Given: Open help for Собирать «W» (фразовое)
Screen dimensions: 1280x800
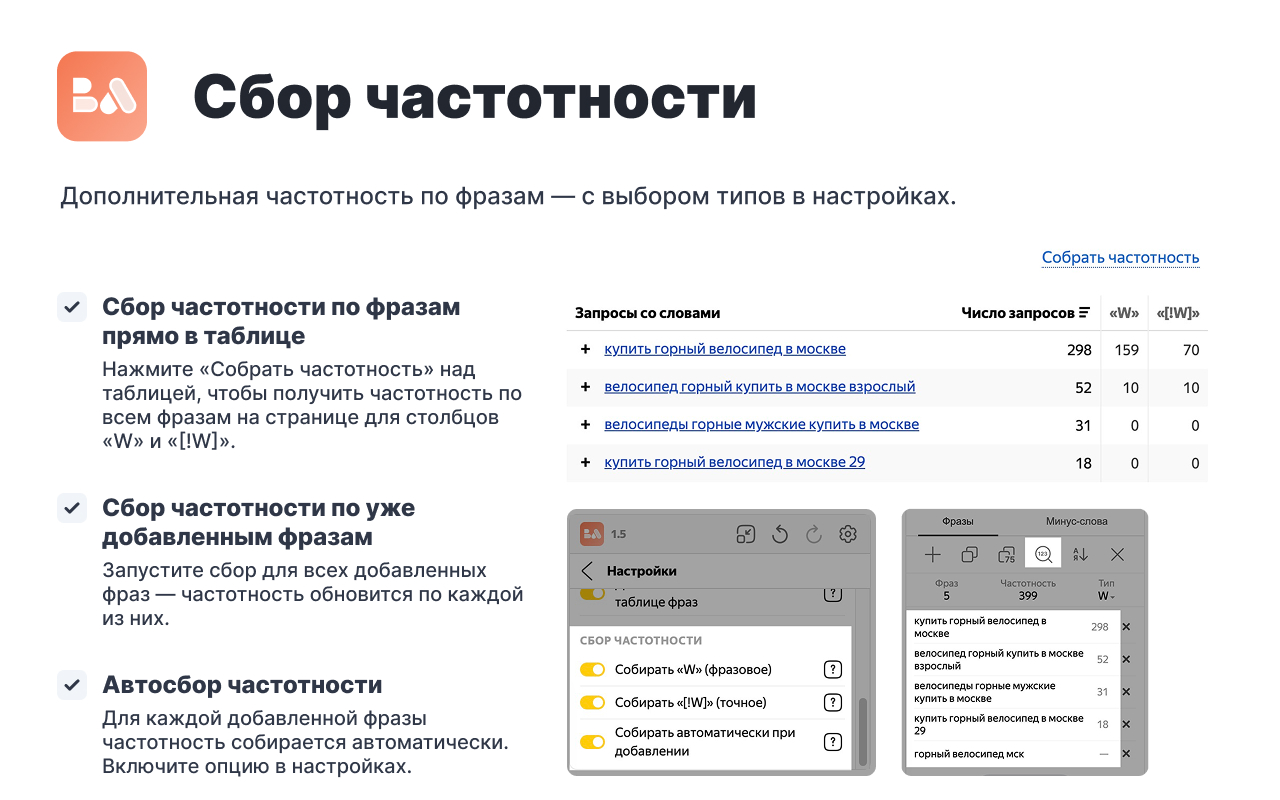Looking at the screenshot, I should click(x=832, y=670).
